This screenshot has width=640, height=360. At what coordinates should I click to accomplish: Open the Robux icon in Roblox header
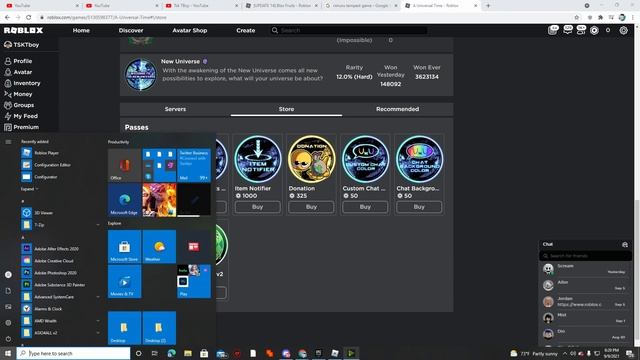coord(594,31)
